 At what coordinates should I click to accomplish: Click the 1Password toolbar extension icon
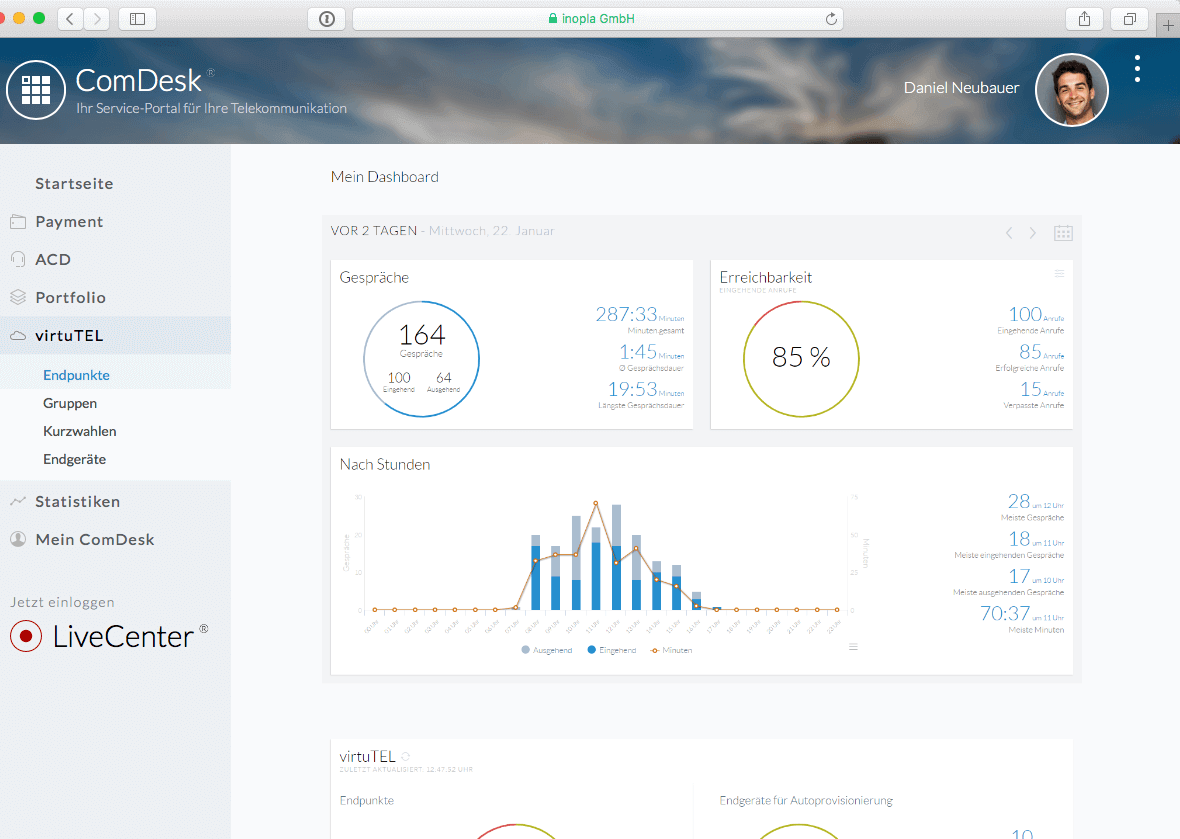[x=327, y=19]
